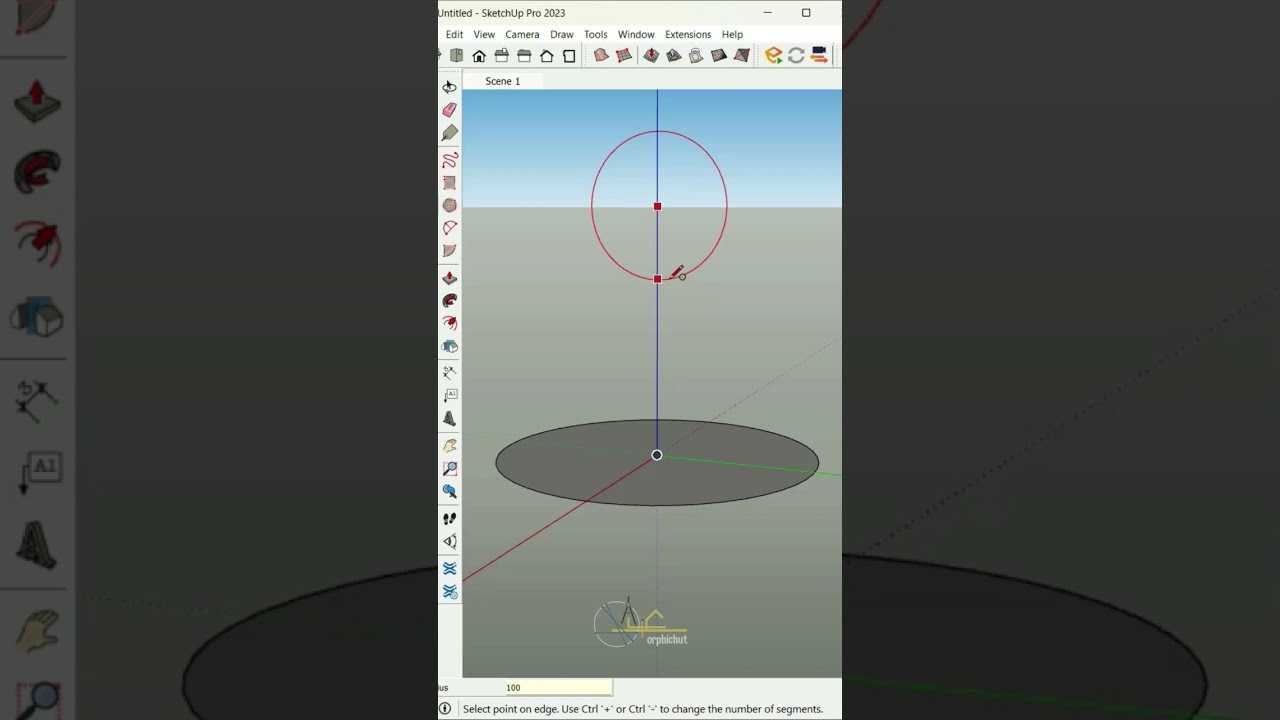This screenshot has height=720, width=1280.
Task: Select the Sandbox Stamp tool
Action: tap(673, 56)
